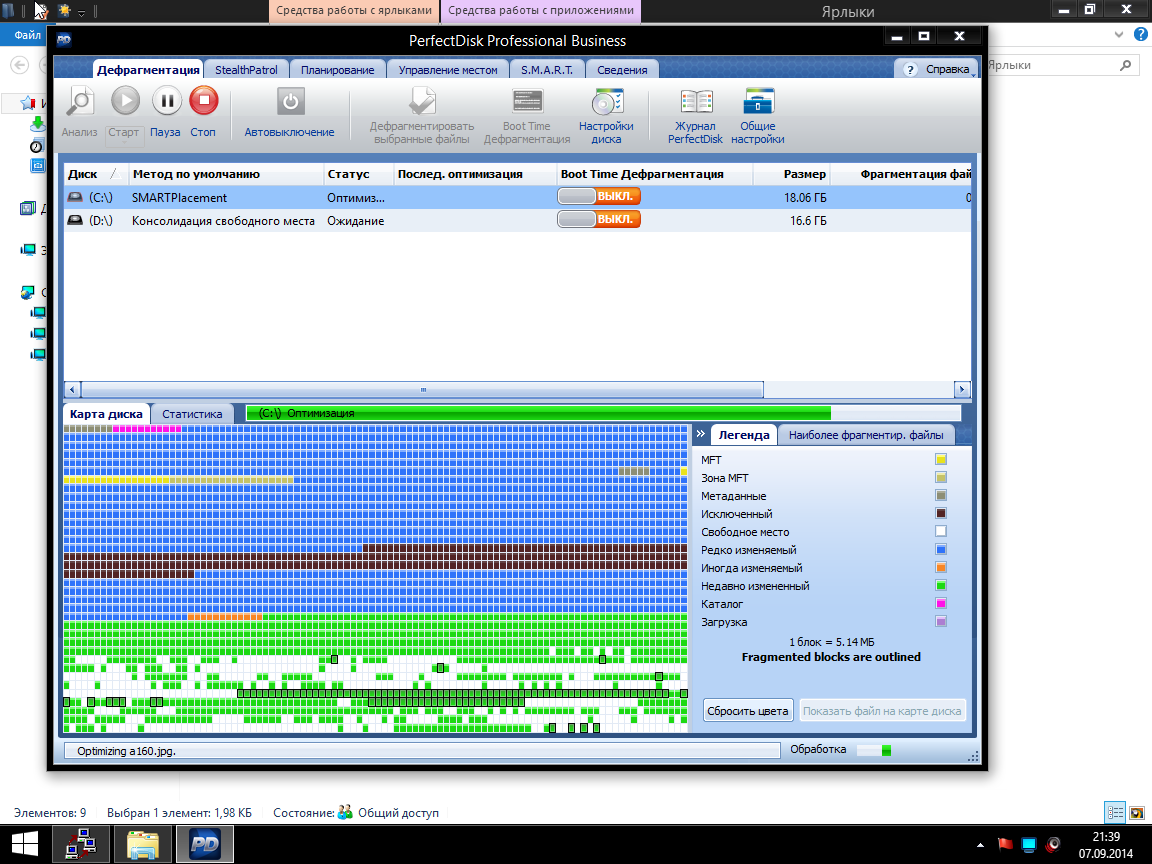
Task: Open Автовыключение power option
Action: click(x=290, y=101)
